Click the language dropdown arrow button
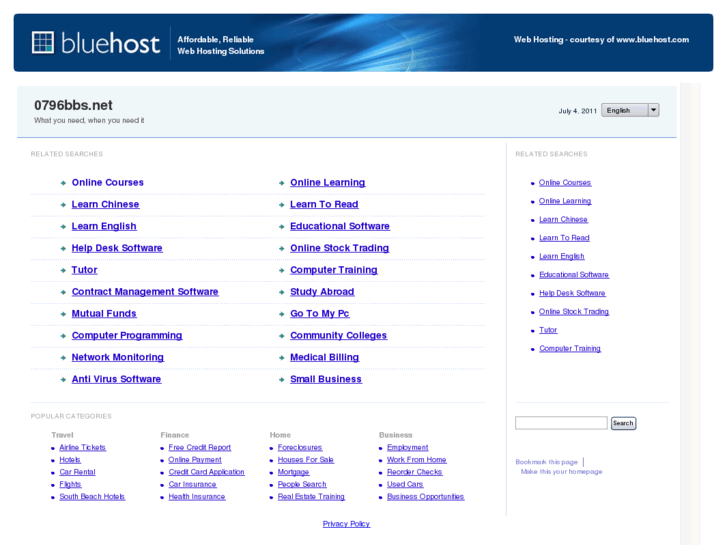This screenshot has height=545, width=727. (653, 110)
